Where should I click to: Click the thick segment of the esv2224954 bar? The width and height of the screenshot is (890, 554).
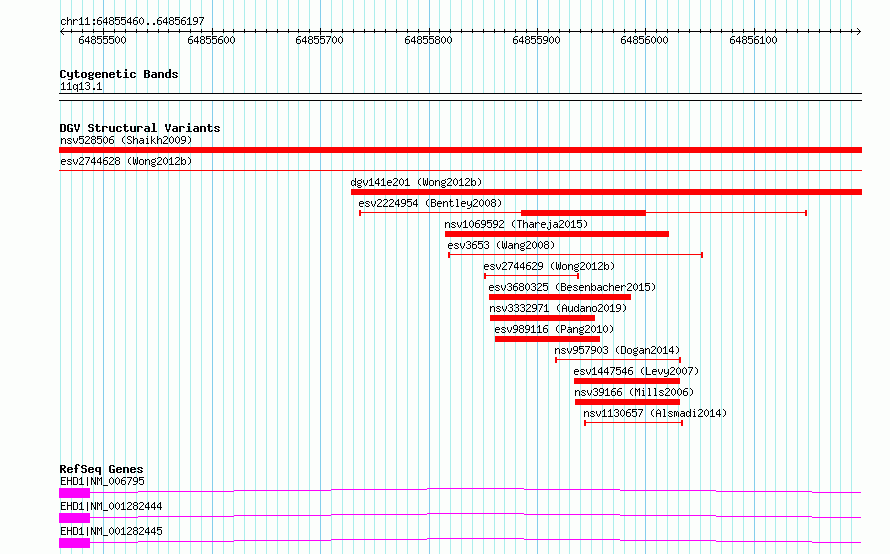(x=583, y=213)
